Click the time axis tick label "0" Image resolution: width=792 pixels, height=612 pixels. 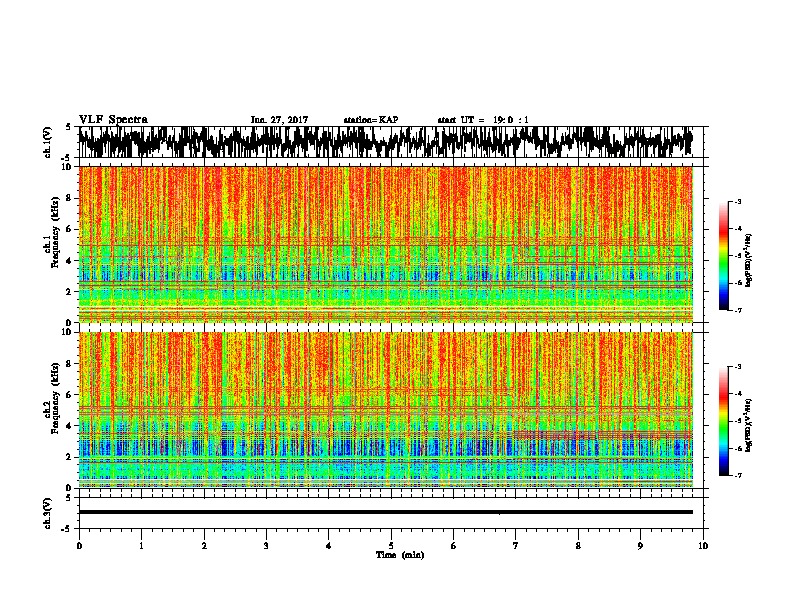click(79, 546)
